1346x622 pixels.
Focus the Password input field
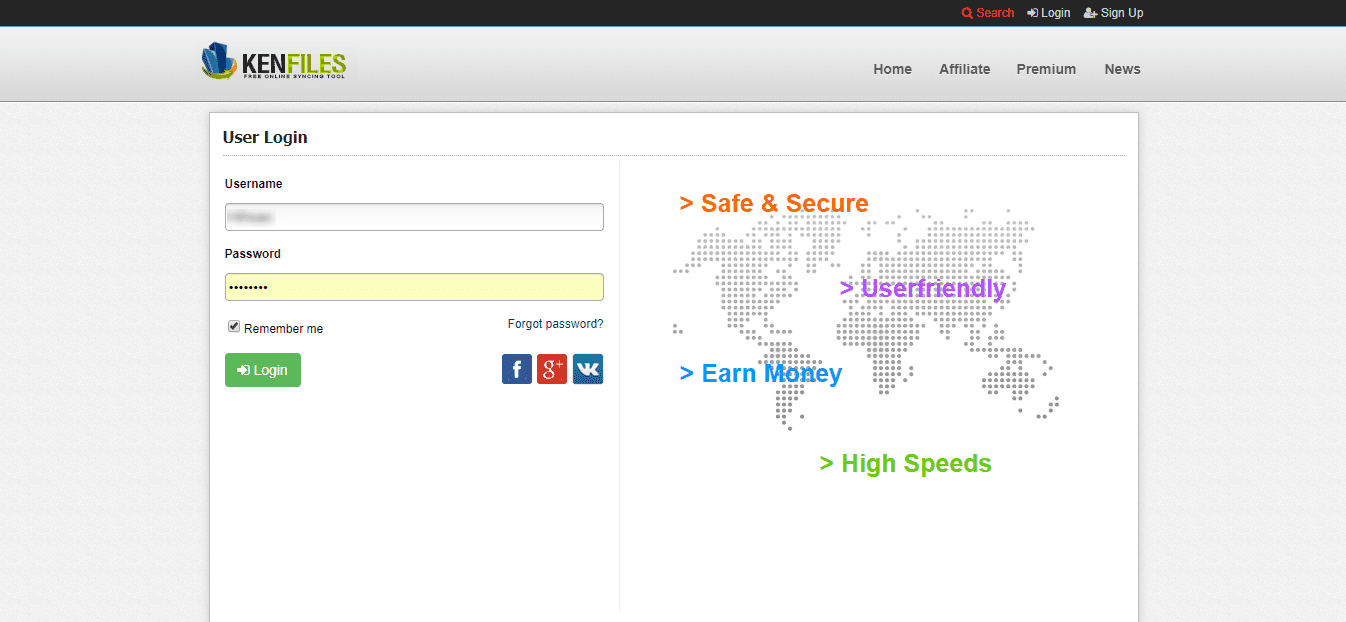tap(414, 287)
